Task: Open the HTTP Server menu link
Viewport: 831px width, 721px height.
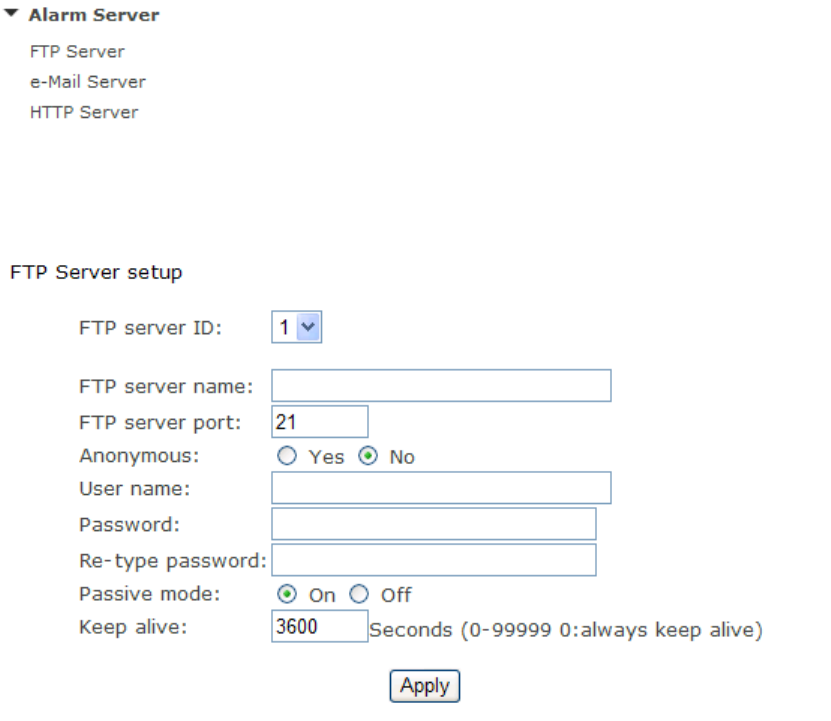Action: pos(84,112)
